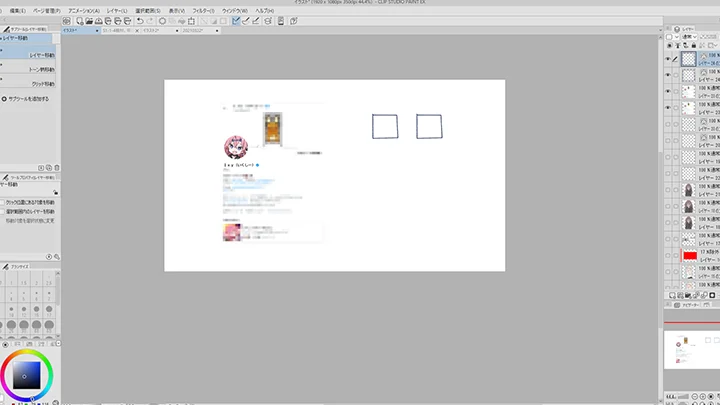
Task: Click the レイヤー panel tab
Action: click(684, 29)
